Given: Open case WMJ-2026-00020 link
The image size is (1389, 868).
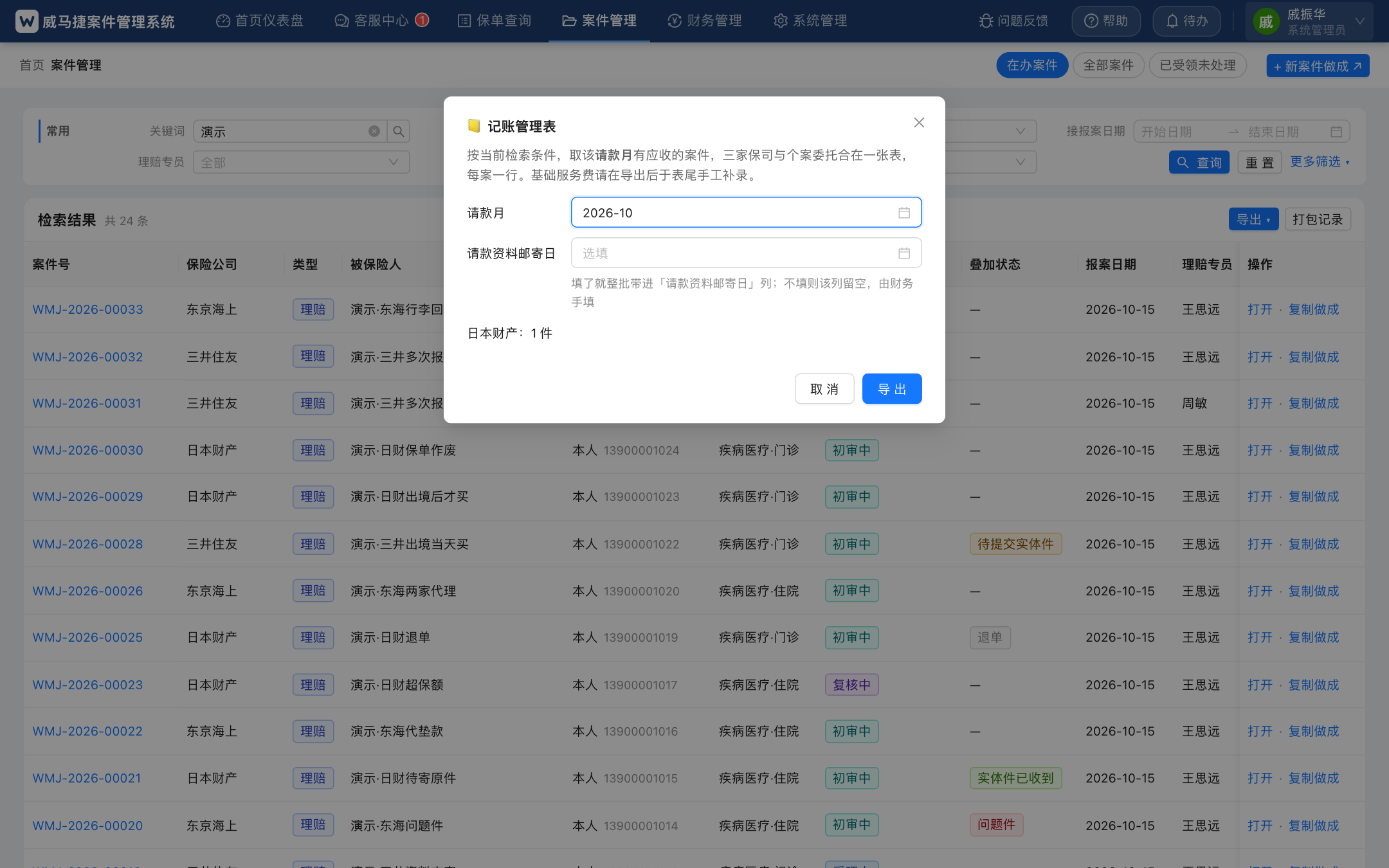Looking at the screenshot, I should coord(88,826).
